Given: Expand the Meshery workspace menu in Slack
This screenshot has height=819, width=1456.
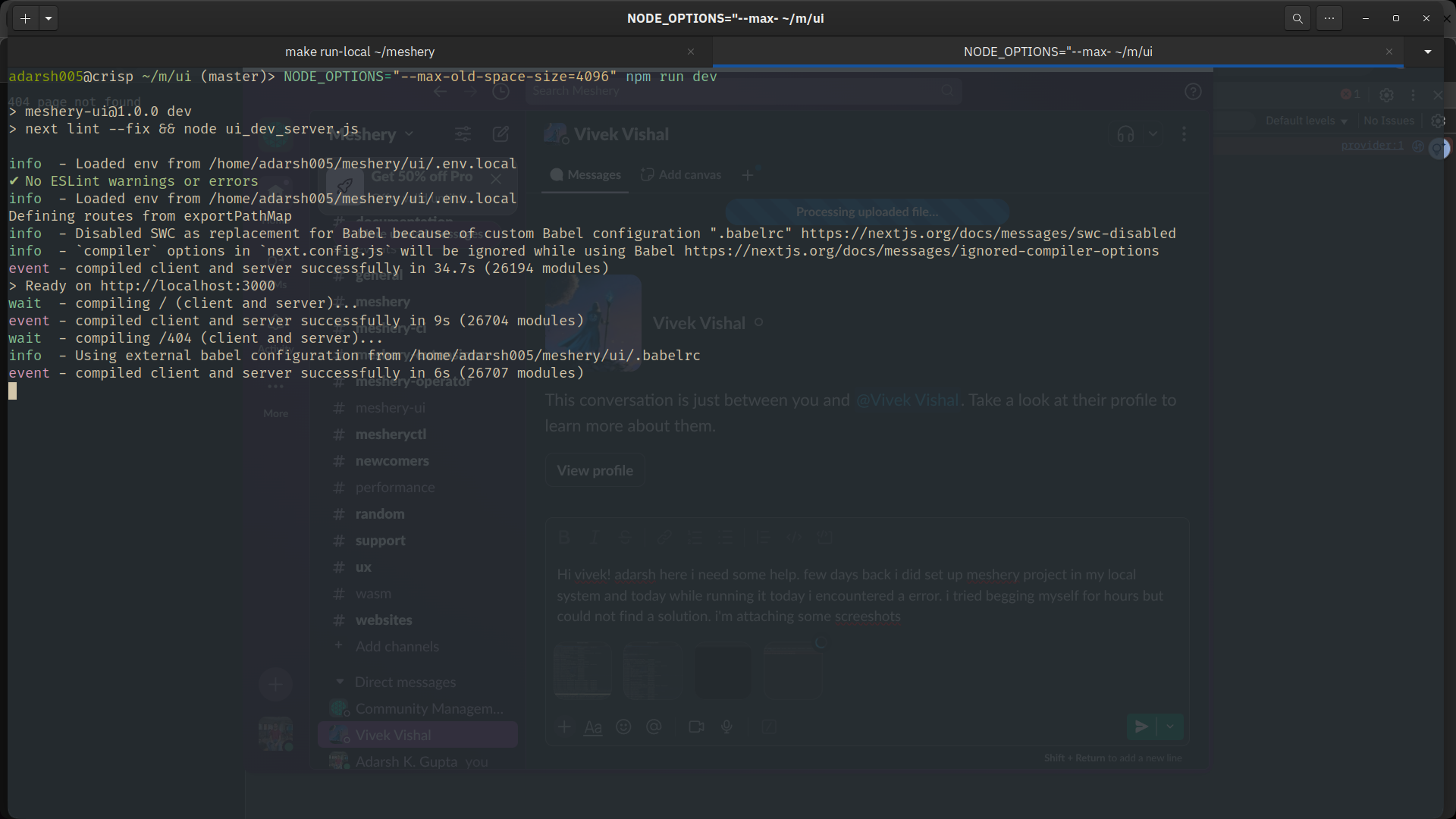Looking at the screenshot, I should click(372, 134).
